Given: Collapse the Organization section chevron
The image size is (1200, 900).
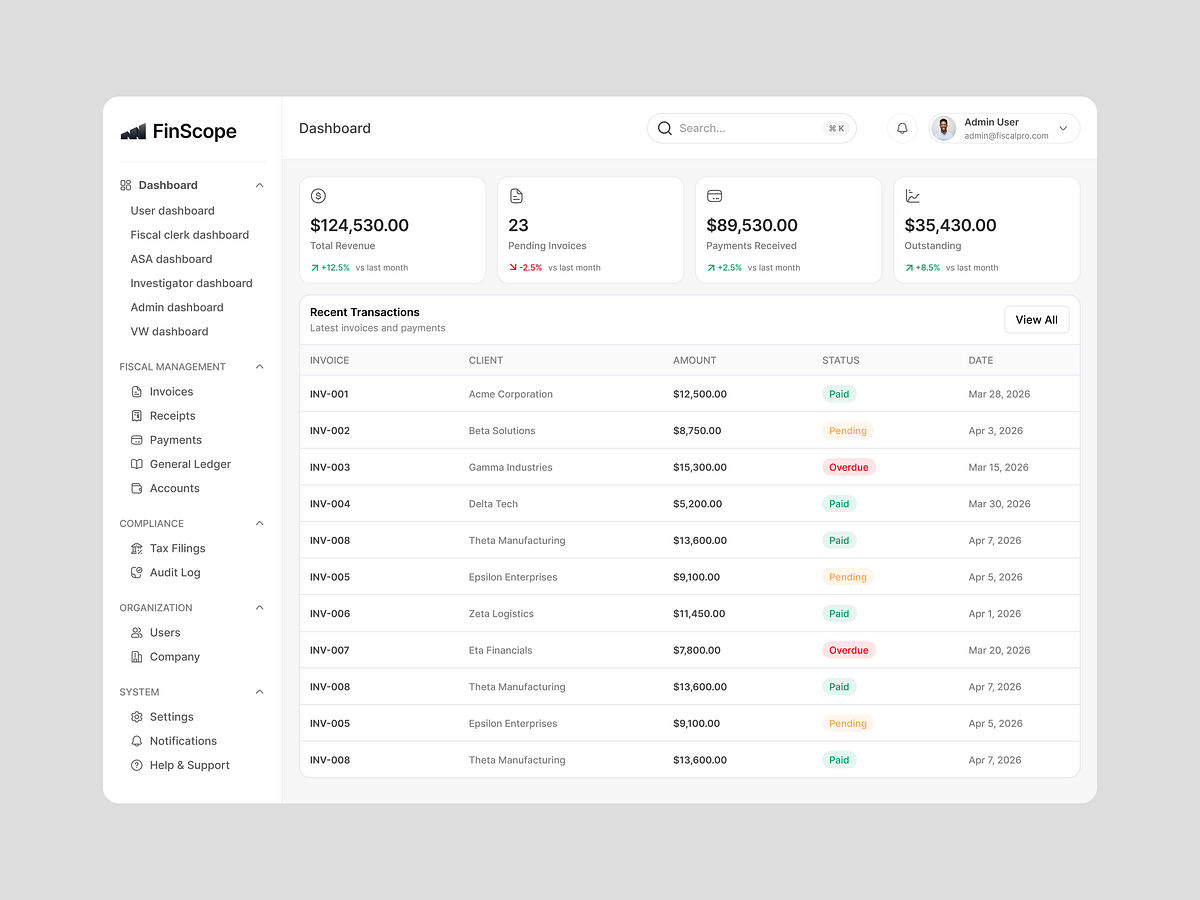Looking at the screenshot, I should 260,608.
